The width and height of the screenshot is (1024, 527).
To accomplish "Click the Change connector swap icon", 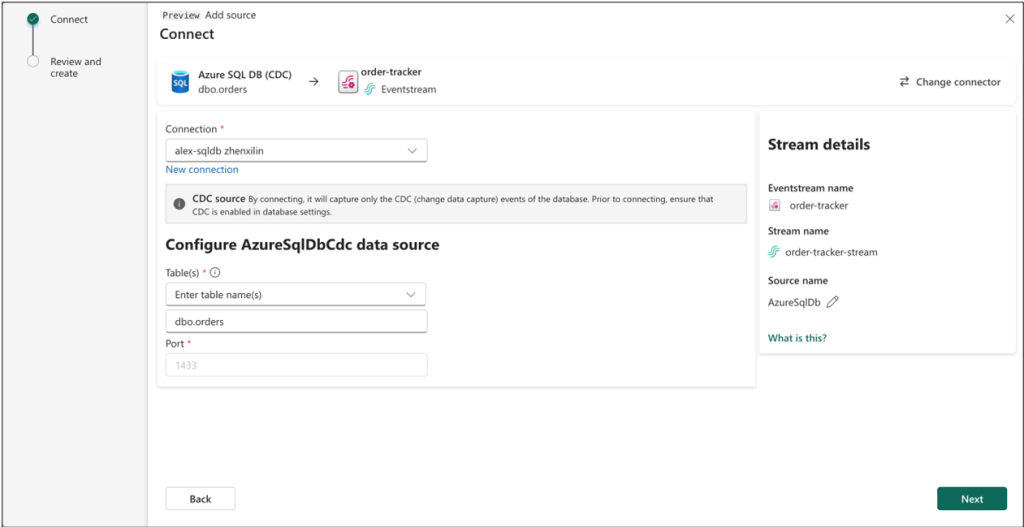I will click(904, 82).
